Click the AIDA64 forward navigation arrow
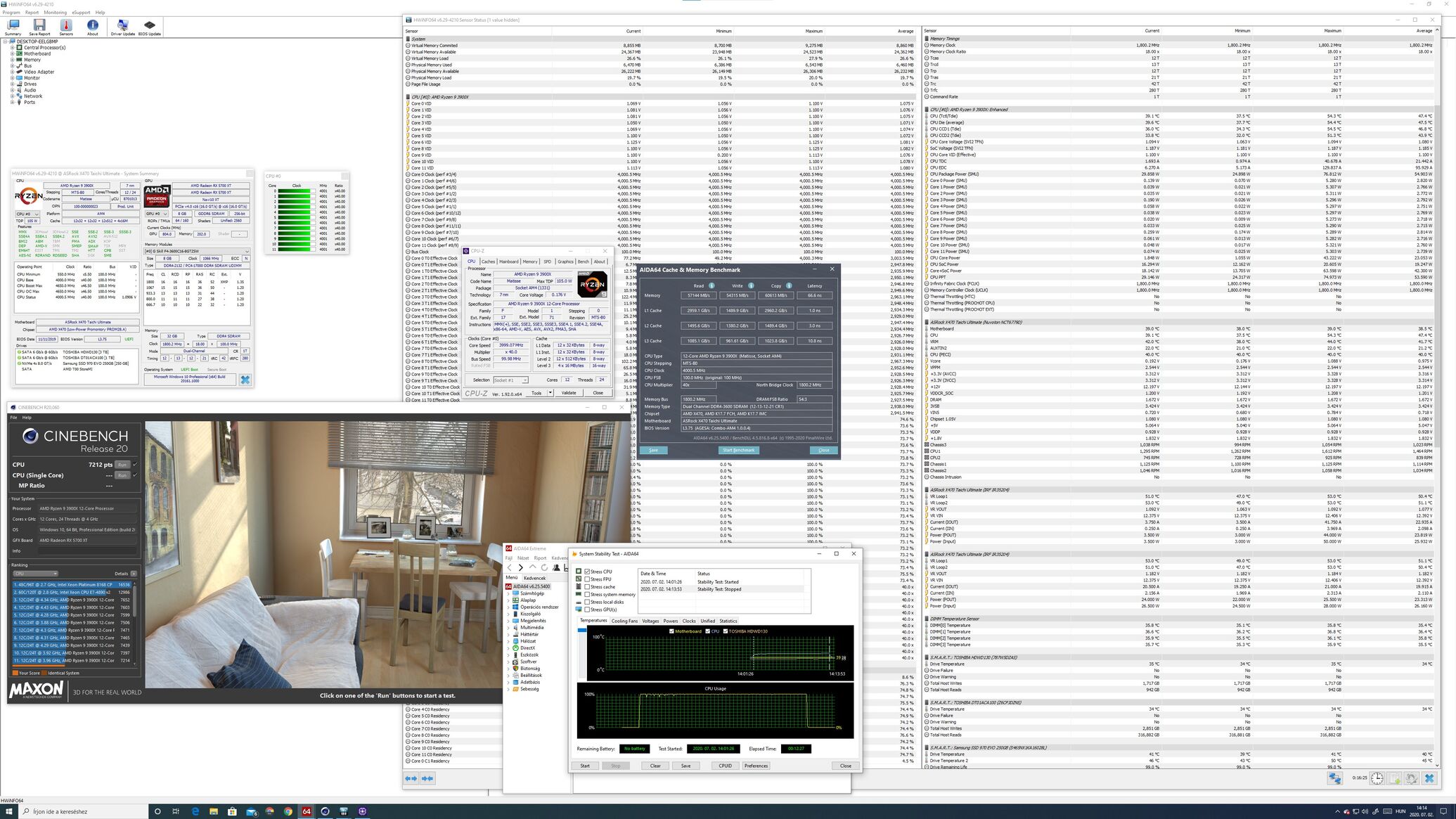The image size is (1456, 819). tap(520, 567)
